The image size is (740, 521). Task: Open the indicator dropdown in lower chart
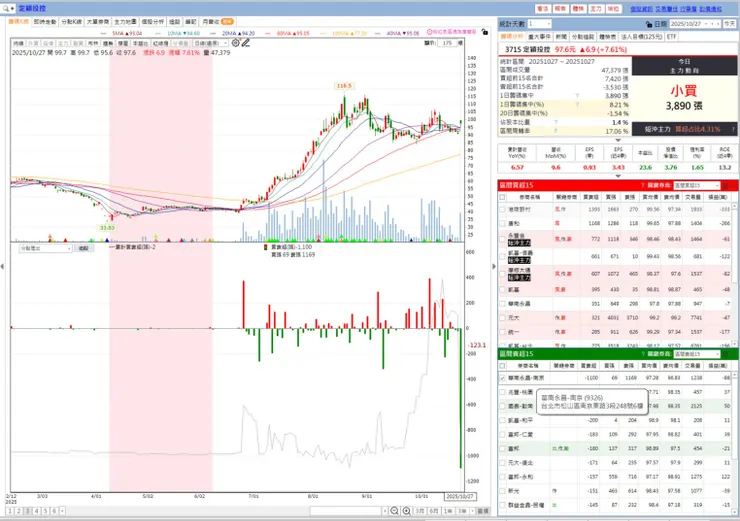[x=45, y=248]
